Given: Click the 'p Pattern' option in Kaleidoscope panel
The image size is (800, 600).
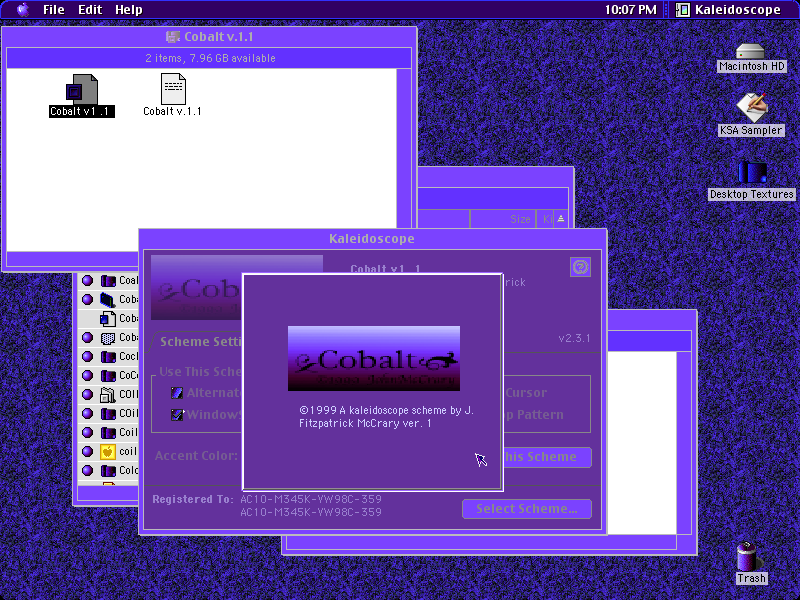Looking at the screenshot, I should tap(534, 415).
